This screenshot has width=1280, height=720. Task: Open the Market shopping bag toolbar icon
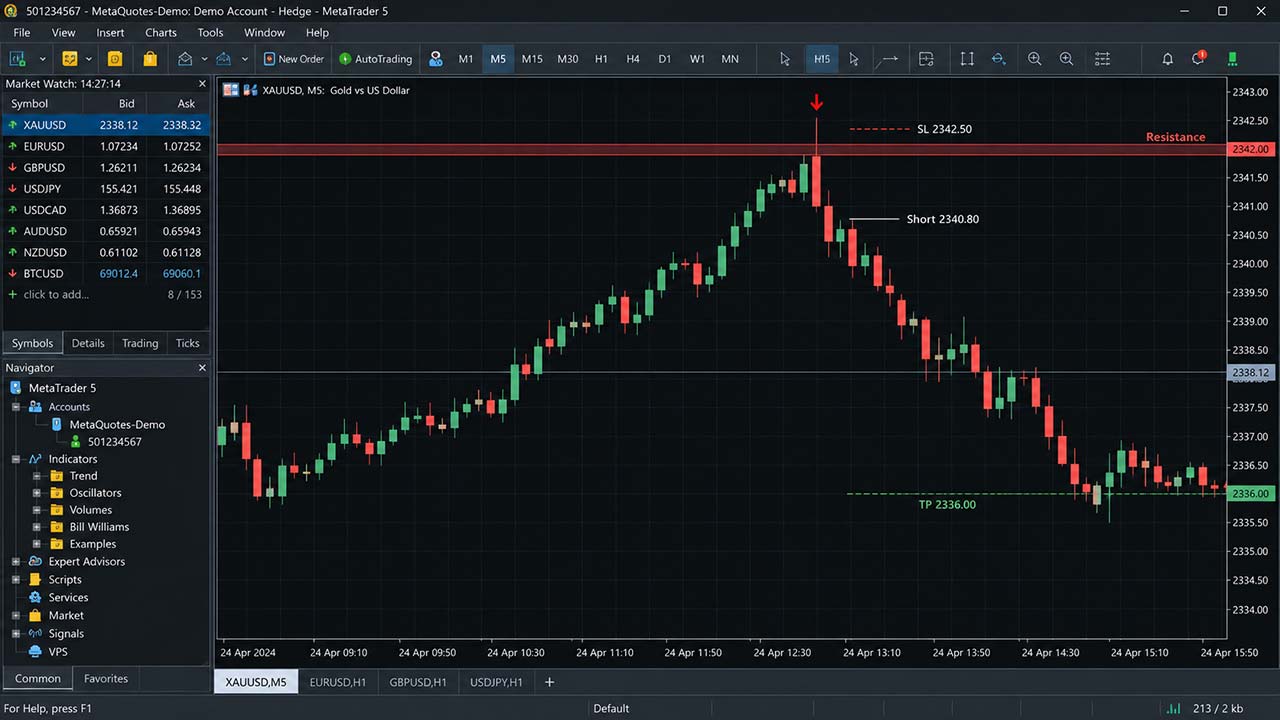(x=149, y=59)
